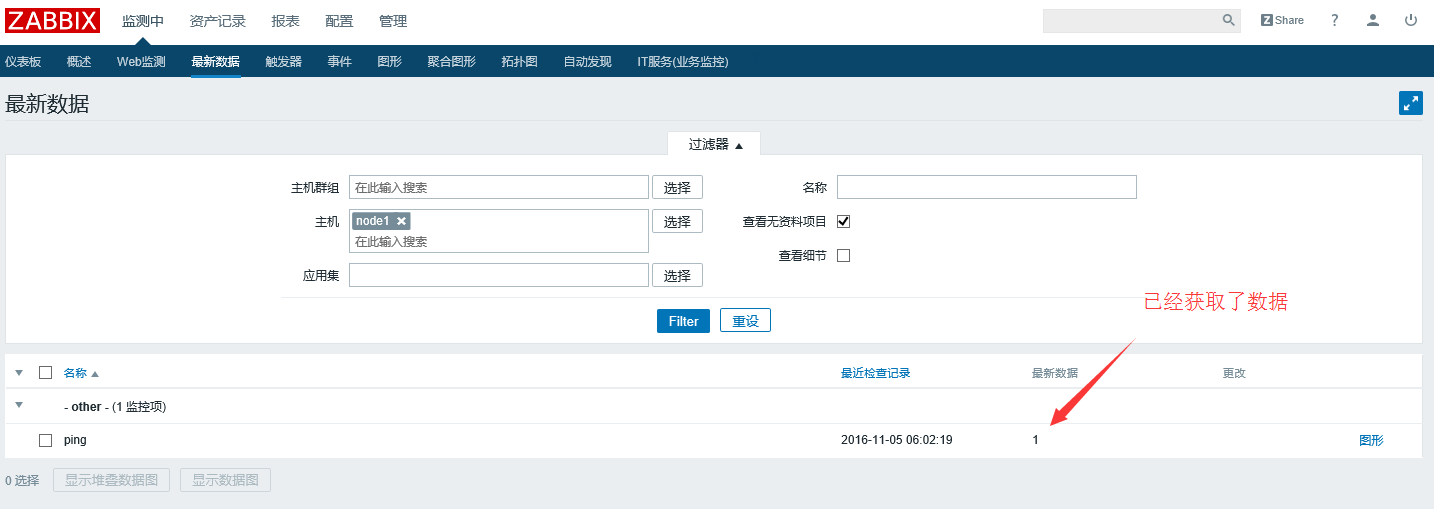This screenshot has height=509, width=1434.
Task: Go to 事件 submenu
Action: click(340, 62)
